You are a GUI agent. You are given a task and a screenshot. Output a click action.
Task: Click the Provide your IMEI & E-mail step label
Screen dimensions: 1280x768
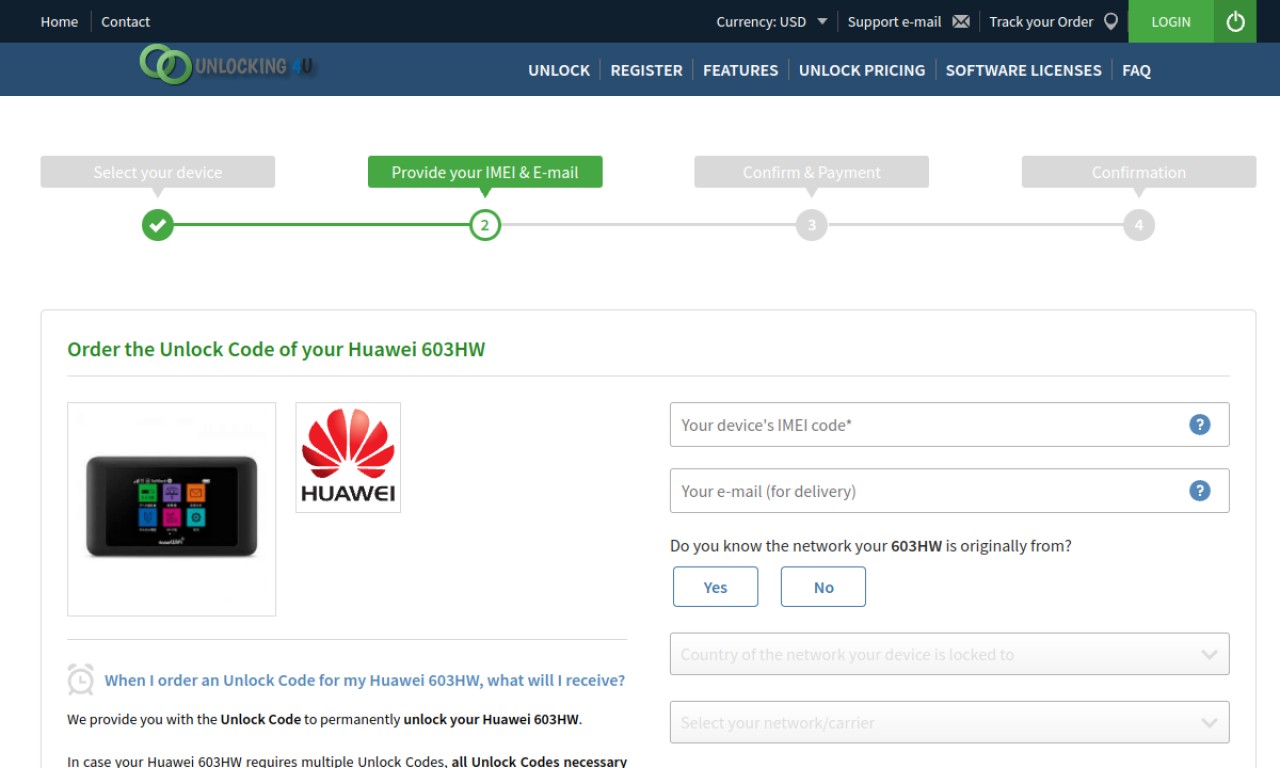pyautogui.click(x=485, y=172)
